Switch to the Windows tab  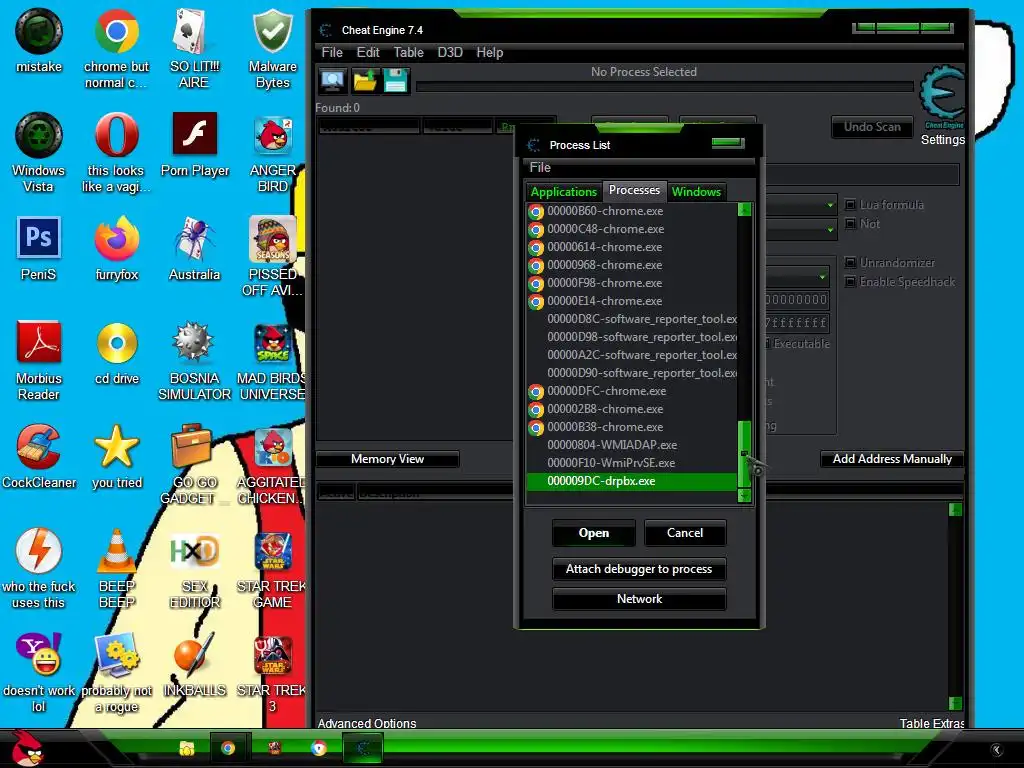tap(696, 191)
